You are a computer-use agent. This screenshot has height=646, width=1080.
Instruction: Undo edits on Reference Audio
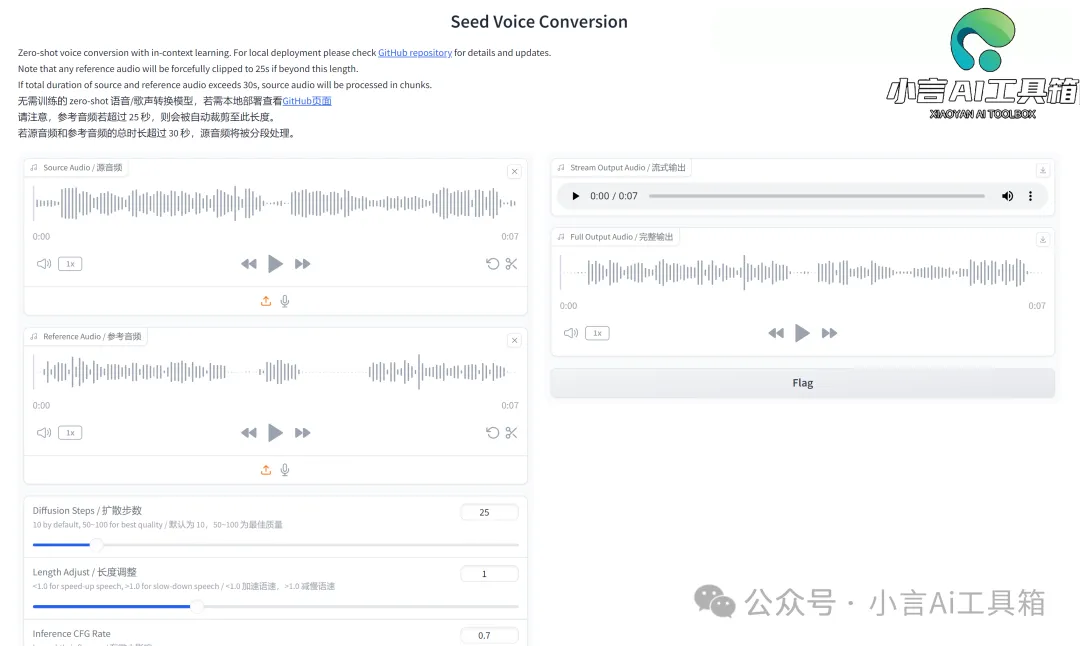492,433
